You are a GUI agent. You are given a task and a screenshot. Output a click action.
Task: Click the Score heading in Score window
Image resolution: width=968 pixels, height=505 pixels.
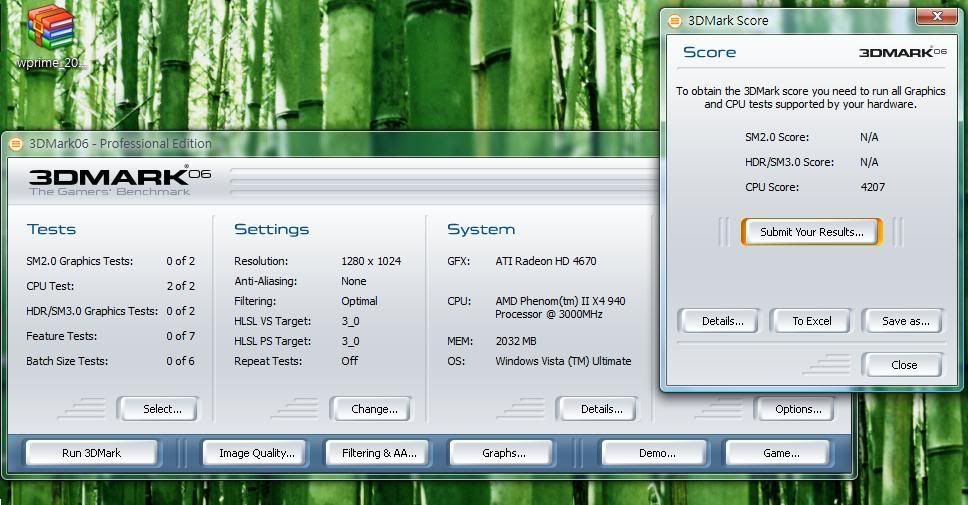tap(709, 52)
